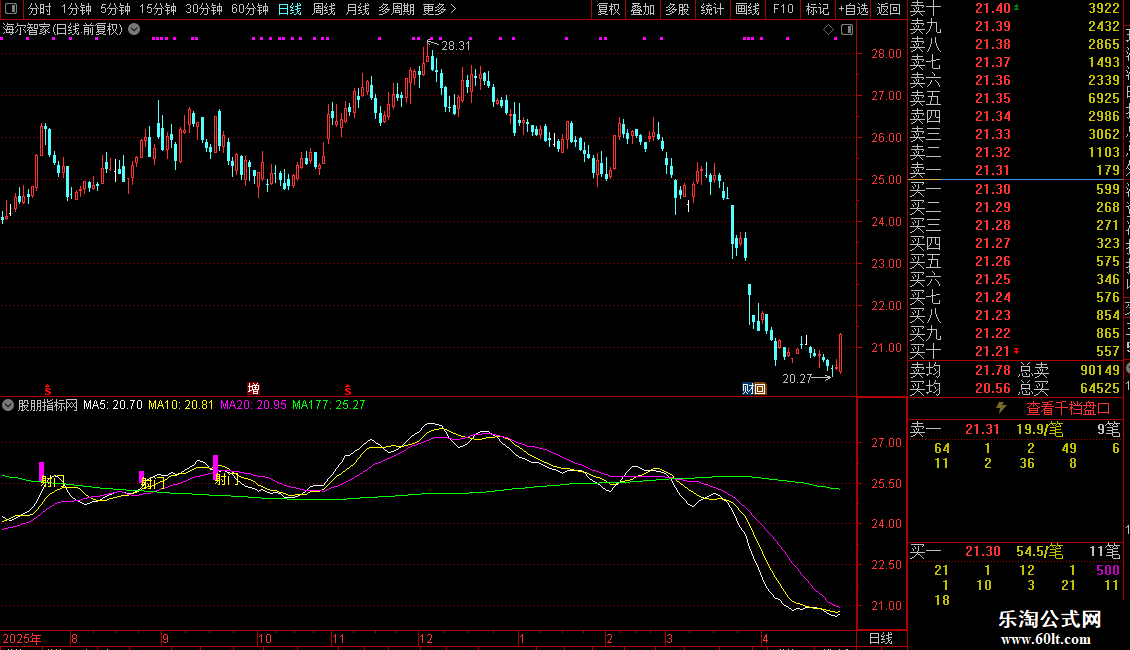Click the 54.5/笔 buy queue header
This screenshot has height=650, width=1130.
click(1039, 551)
